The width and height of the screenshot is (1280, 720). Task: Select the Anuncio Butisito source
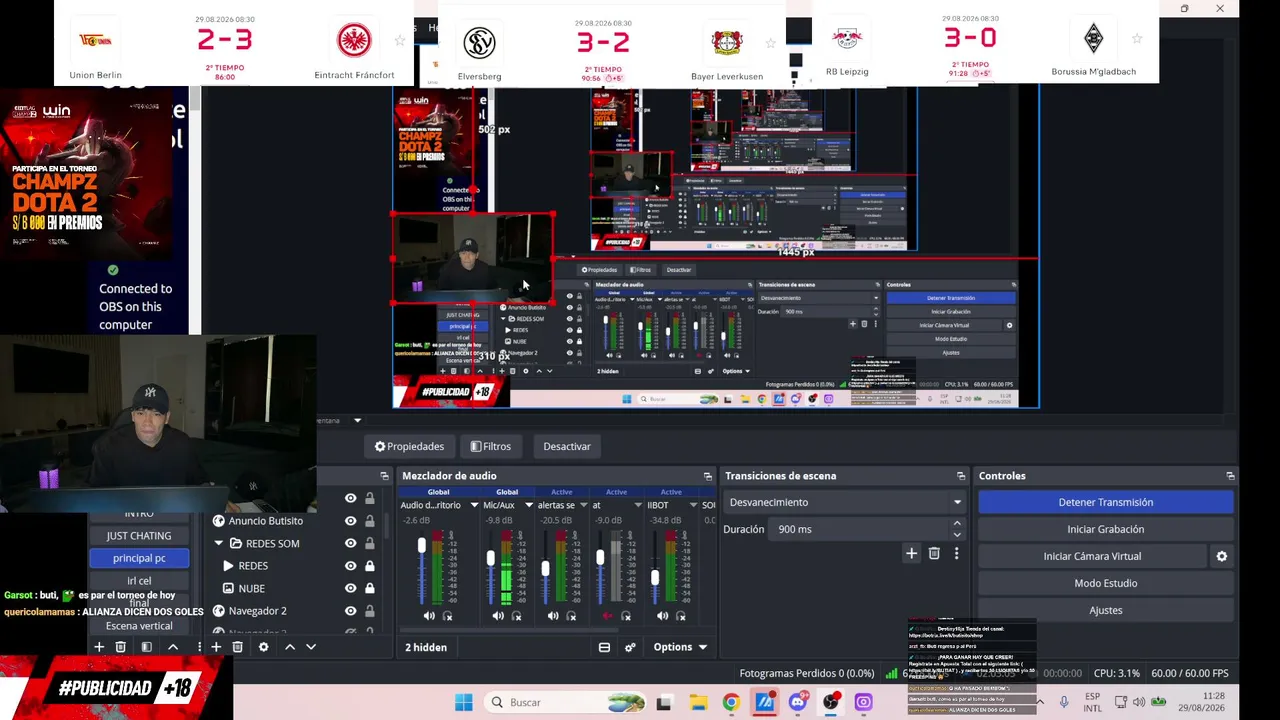click(x=265, y=521)
